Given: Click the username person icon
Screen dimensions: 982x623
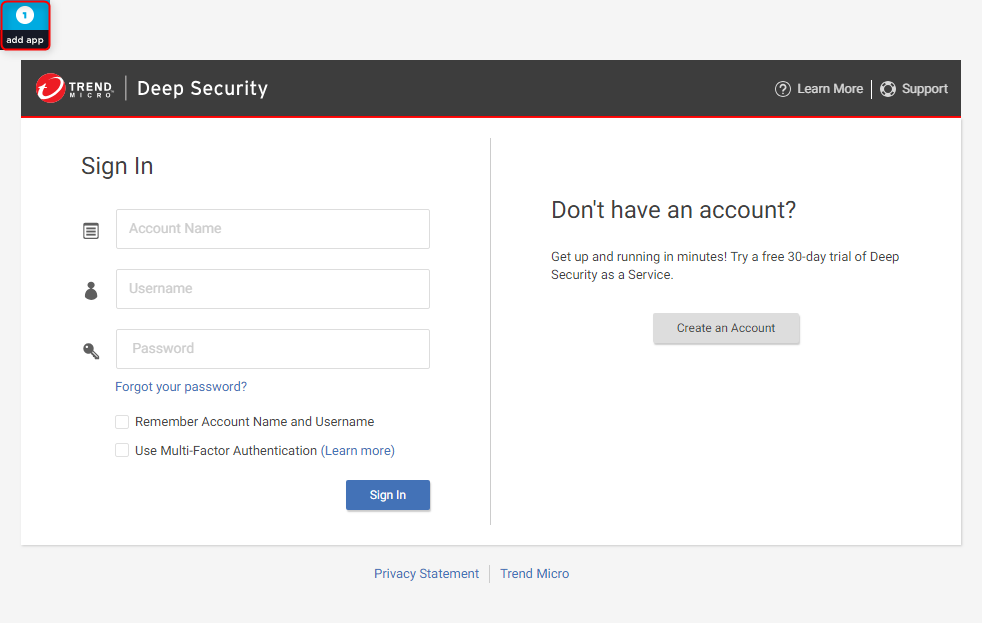Looking at the screenshot, I should pyautogui.click(x=91, y=291).
